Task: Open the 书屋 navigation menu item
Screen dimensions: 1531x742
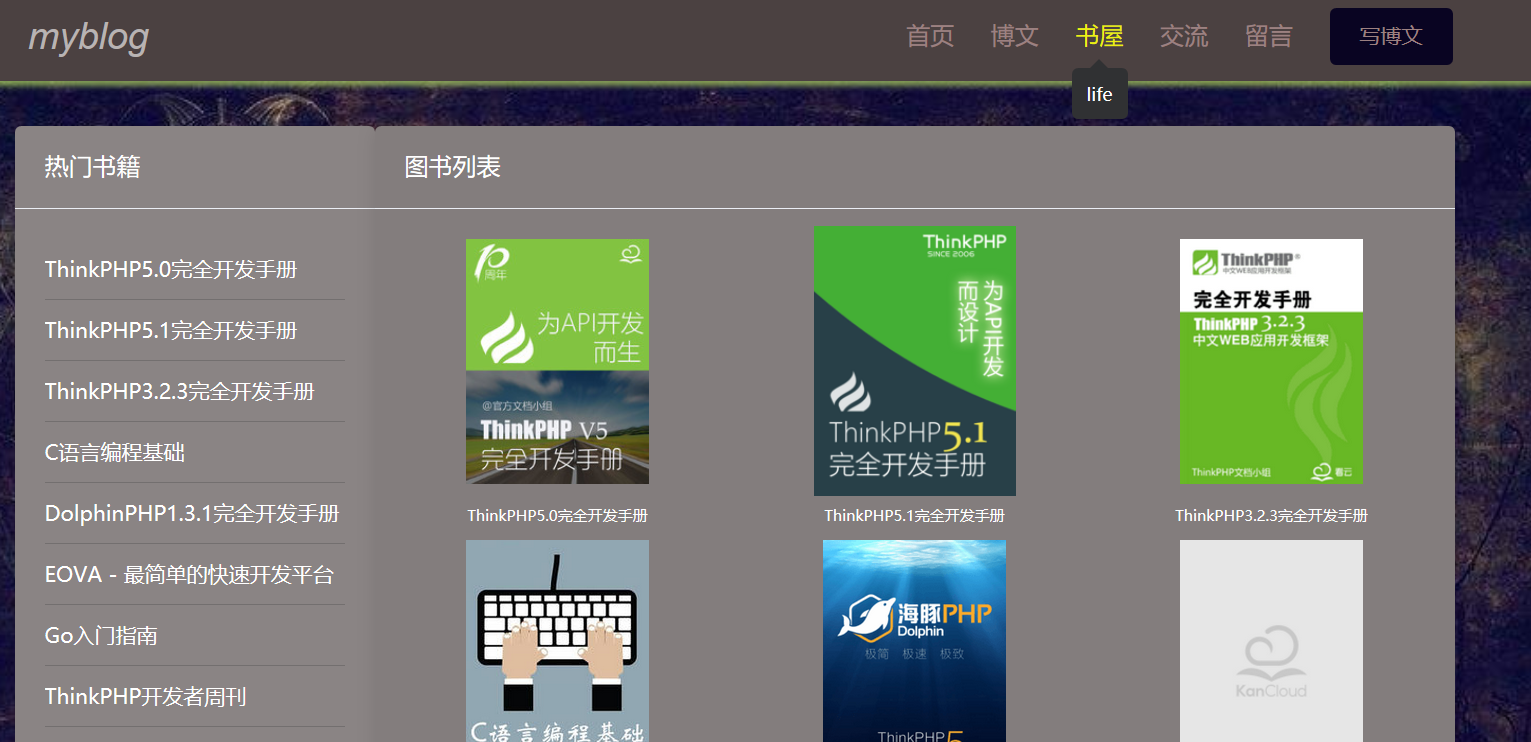Action: 1097,36
